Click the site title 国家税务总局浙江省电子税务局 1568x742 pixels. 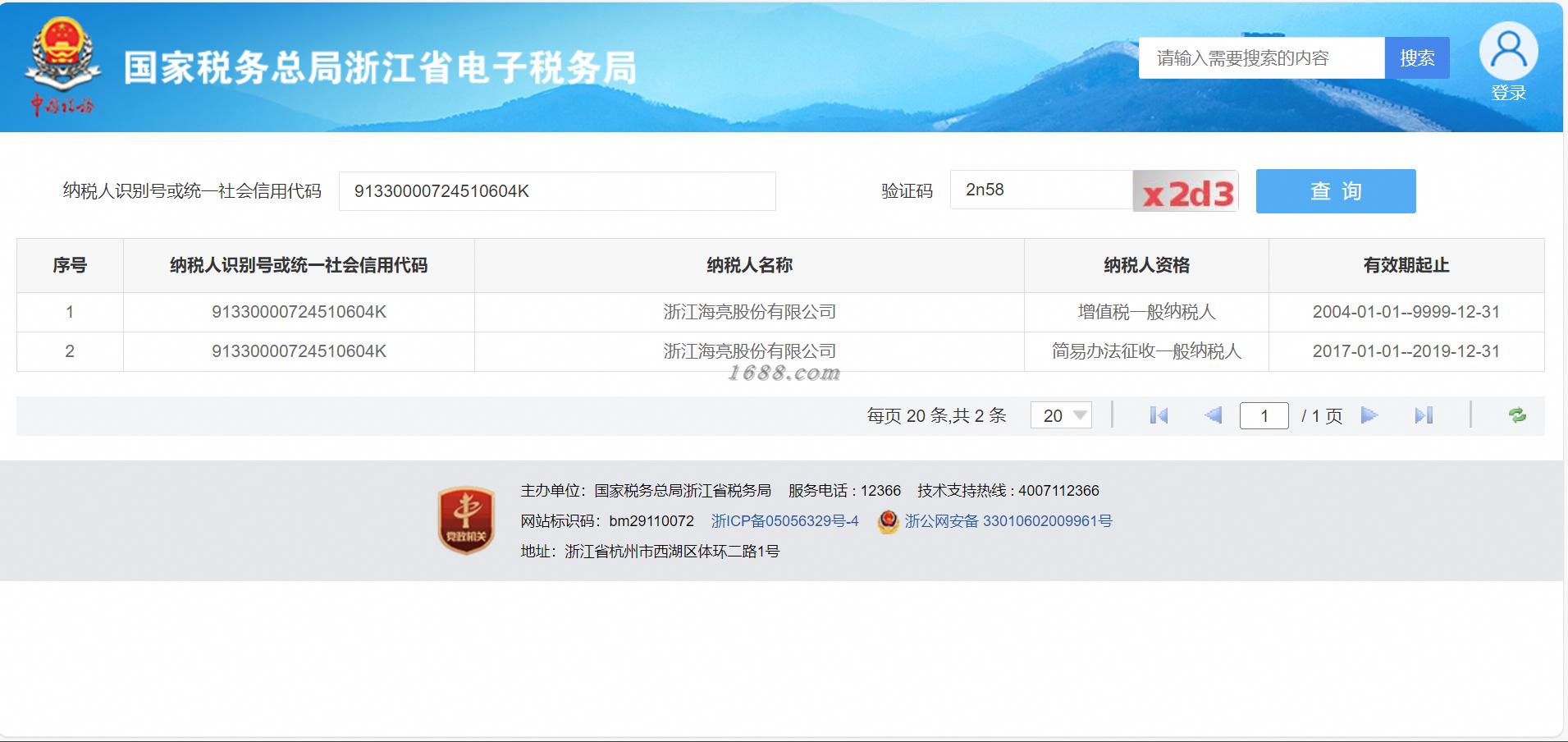(380, 67)
